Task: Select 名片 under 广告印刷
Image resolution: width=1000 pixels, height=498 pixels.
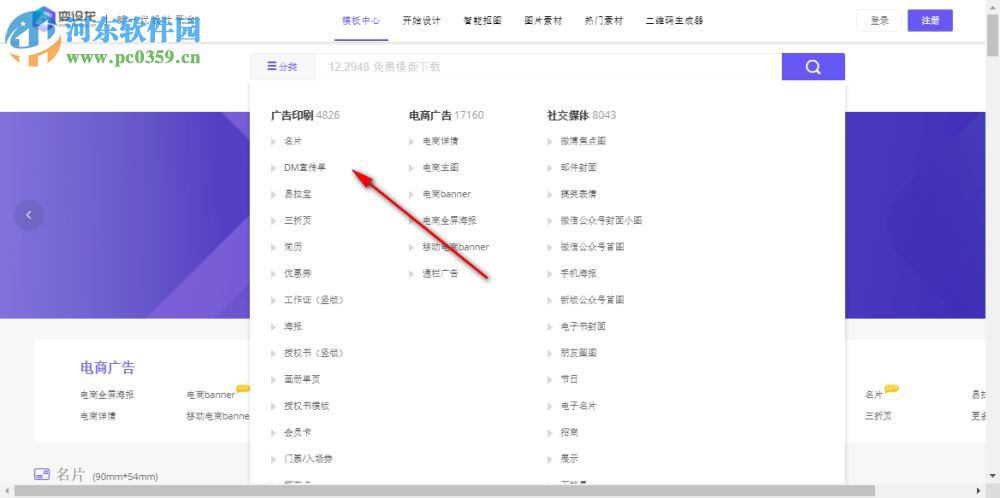Action: (x=293, y=141)
